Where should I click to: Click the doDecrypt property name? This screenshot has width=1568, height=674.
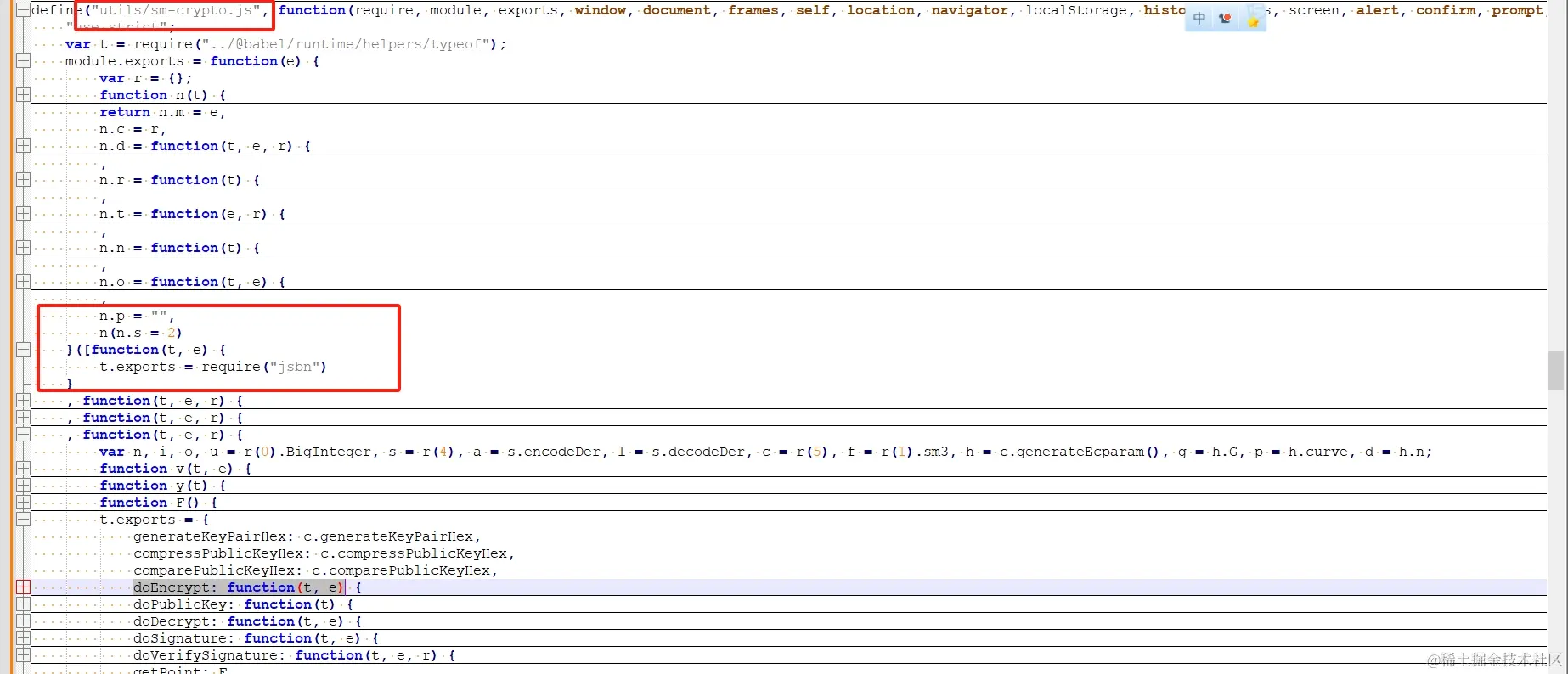171,621
